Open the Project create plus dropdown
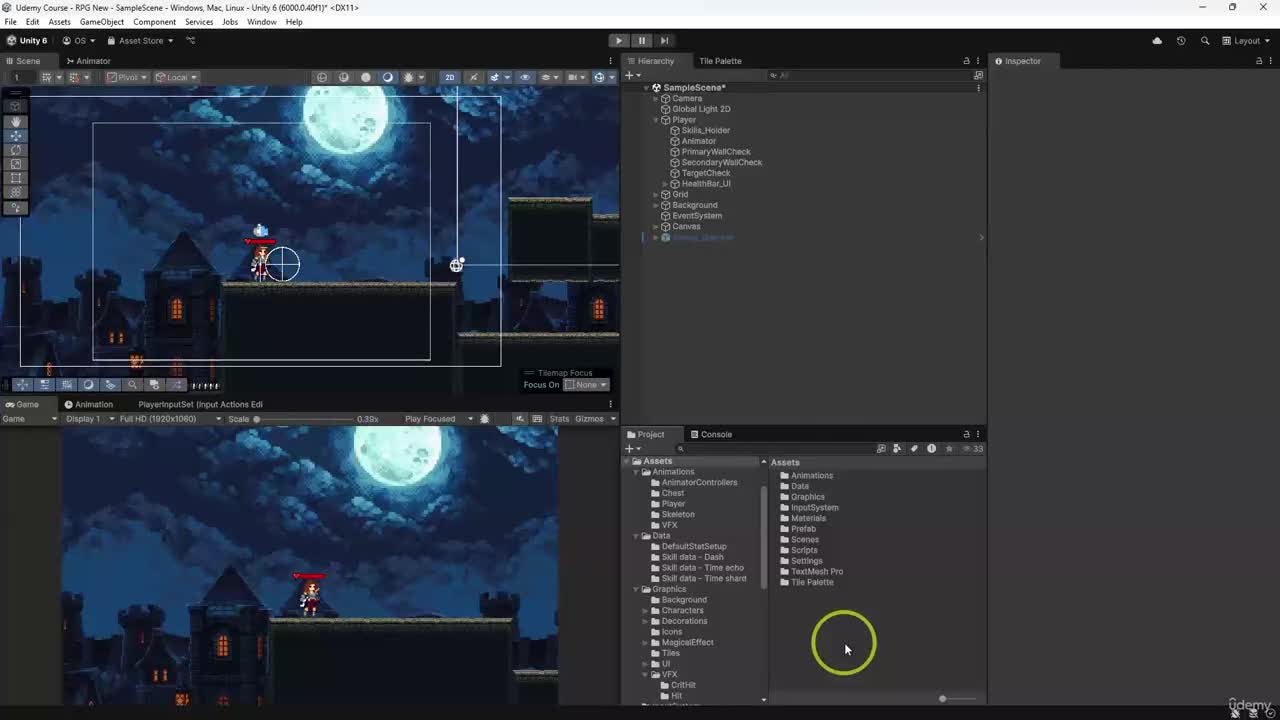Screen dimensions: 1280x720 coord(632,449)
